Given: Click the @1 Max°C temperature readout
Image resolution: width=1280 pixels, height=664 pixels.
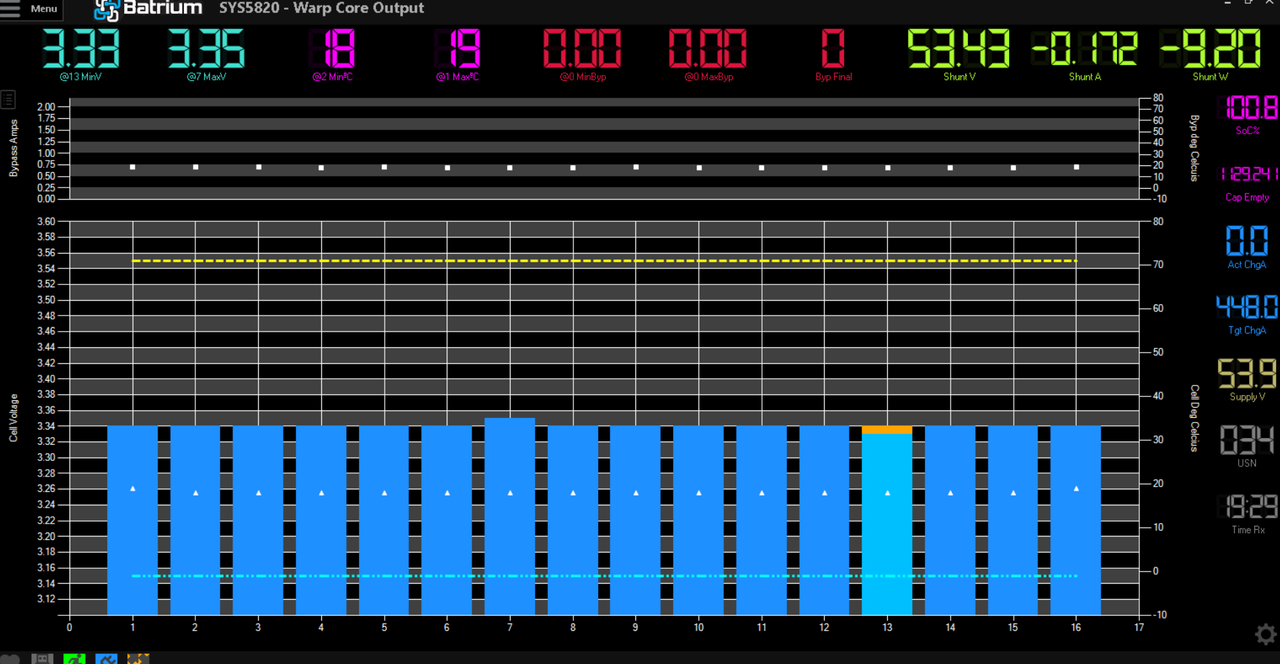Looking at the screenshot, I should [456, 54].
